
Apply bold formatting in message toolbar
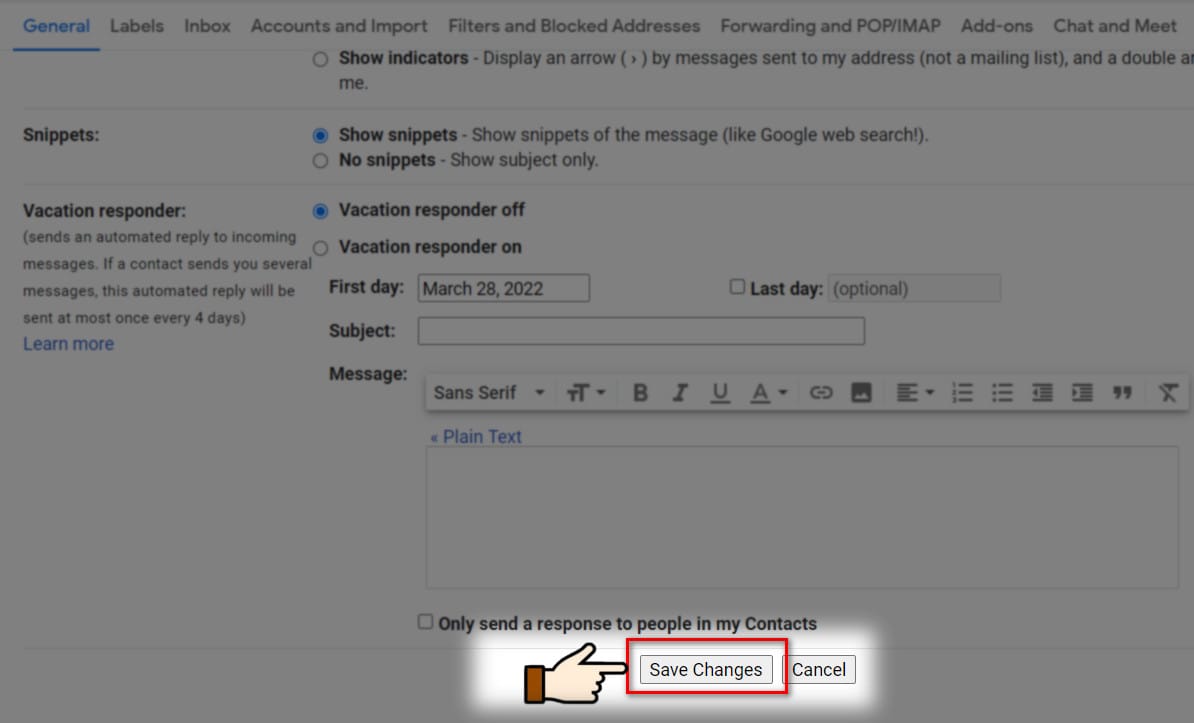click(640, 392)
